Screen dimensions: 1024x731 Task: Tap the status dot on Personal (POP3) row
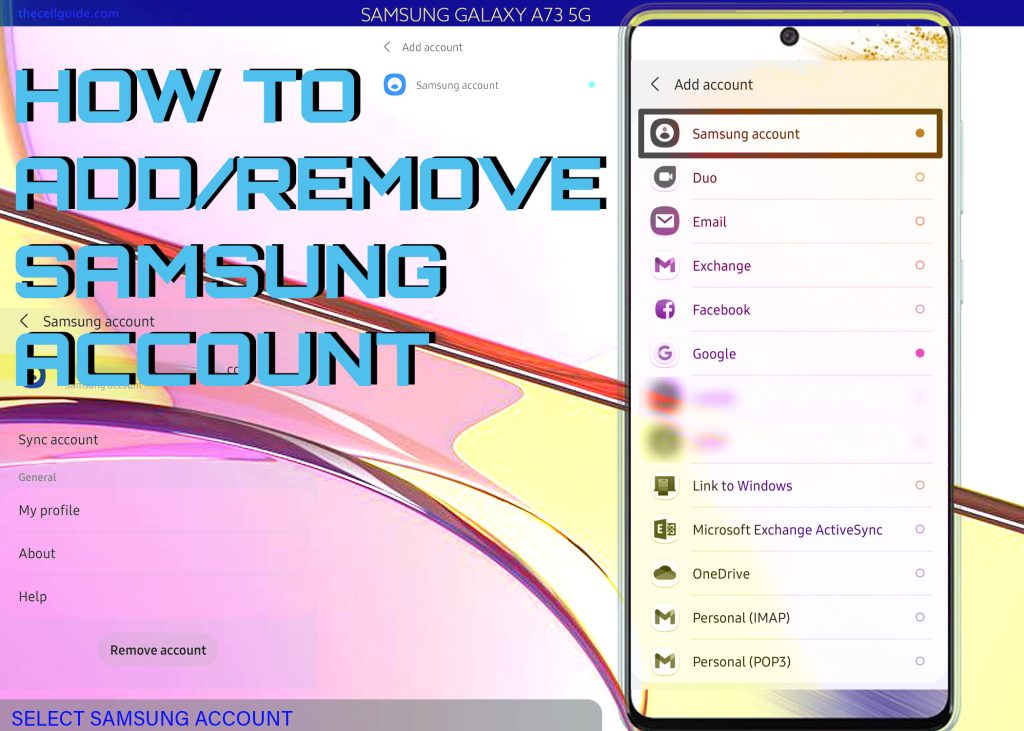point(920,661)
